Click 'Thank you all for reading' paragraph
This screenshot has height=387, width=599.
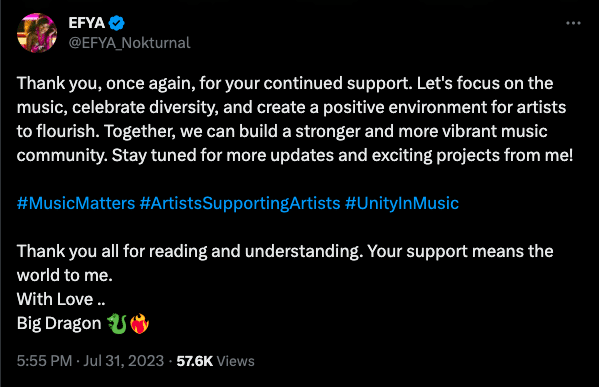(285, 263)
